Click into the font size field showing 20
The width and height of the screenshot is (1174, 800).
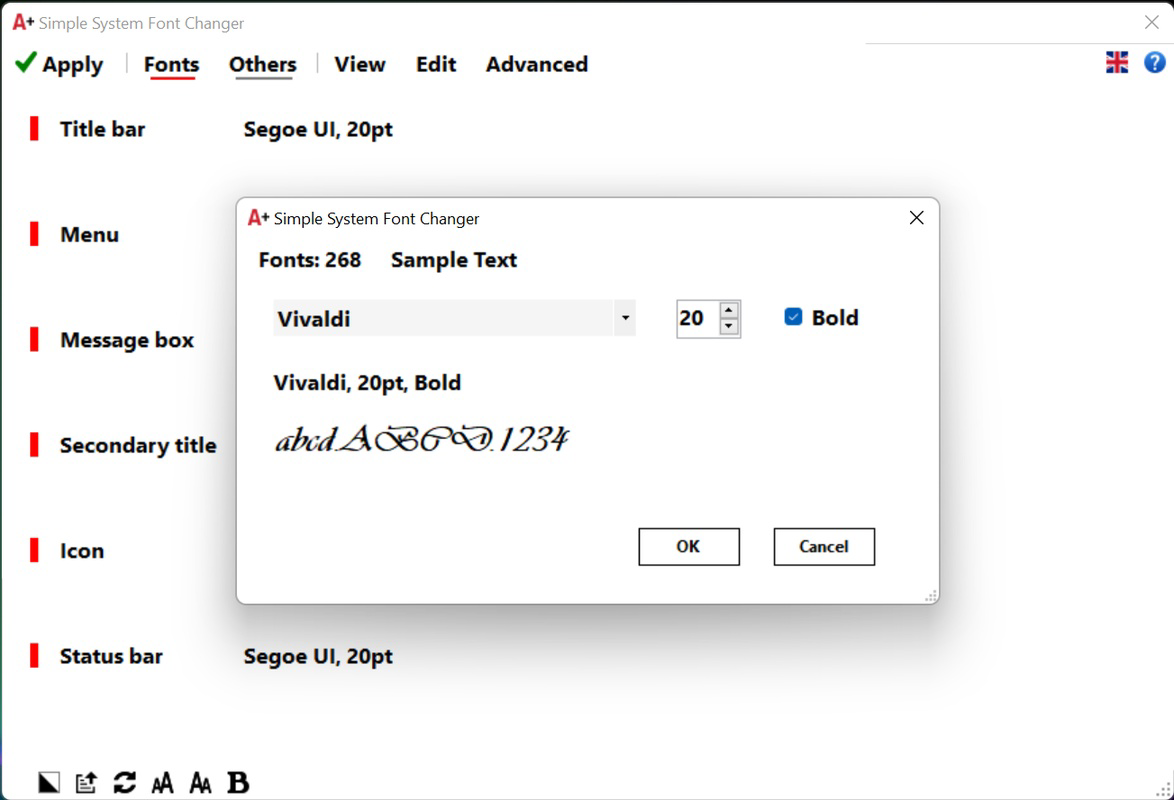pyautogui.click(x=697, y=318)
